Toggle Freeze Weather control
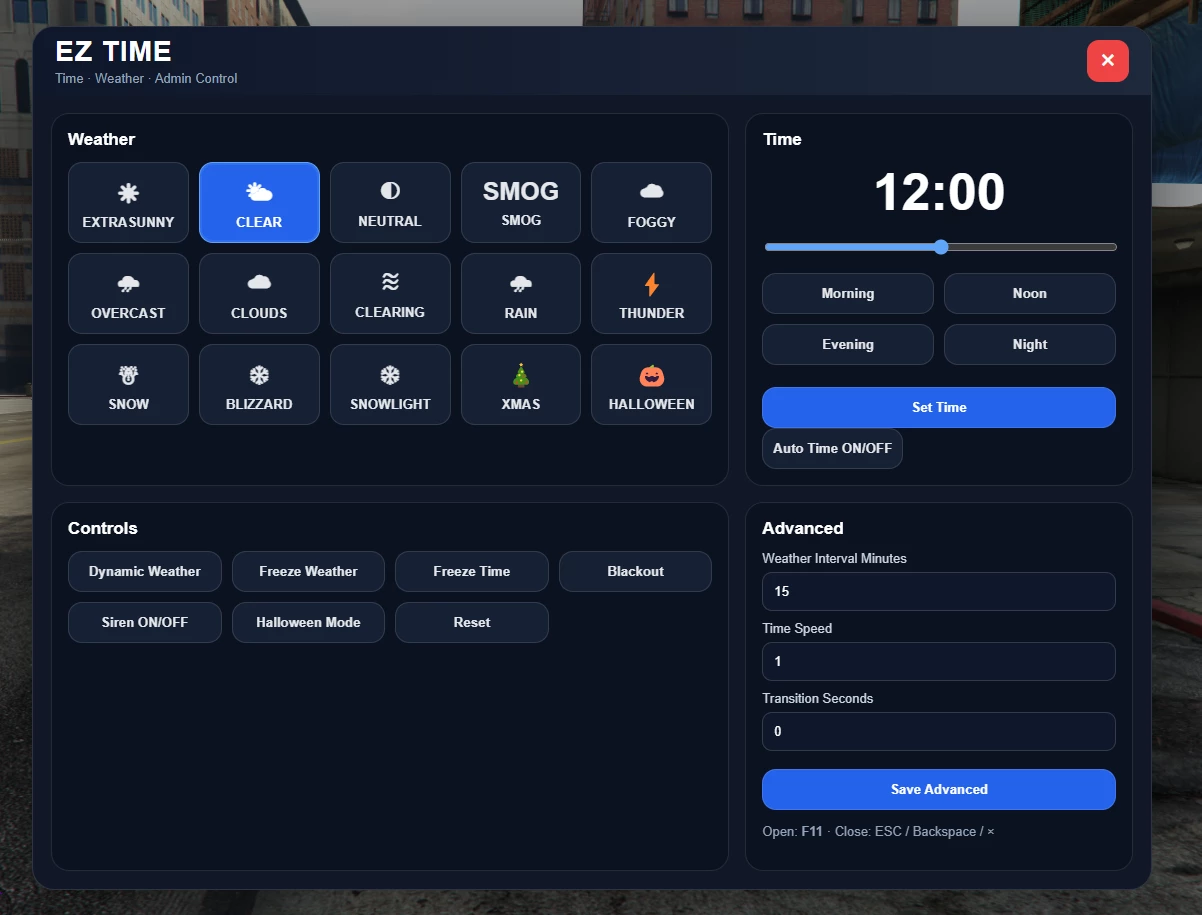Viewport: 1202px width, 915px height. [x=308, y=571]
